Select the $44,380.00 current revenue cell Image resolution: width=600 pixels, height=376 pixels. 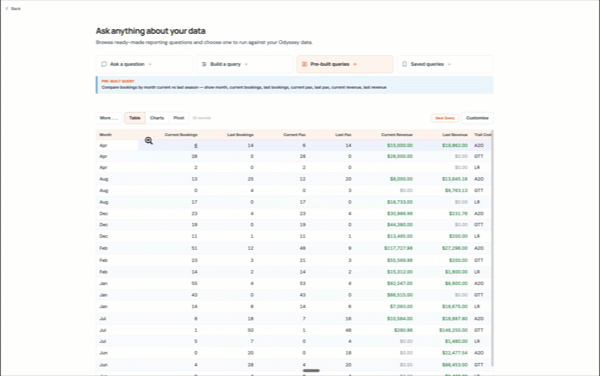point(399,225)
